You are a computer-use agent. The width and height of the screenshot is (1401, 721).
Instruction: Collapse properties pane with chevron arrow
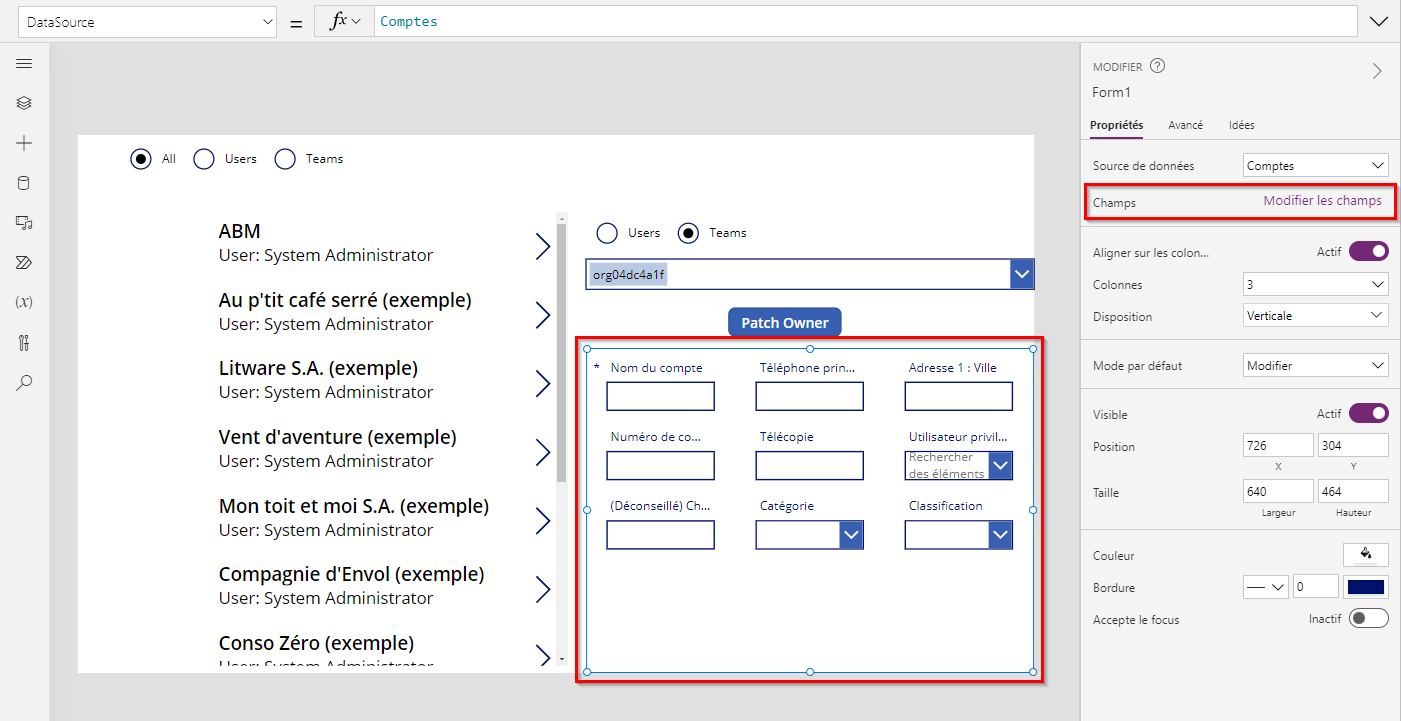1377,70
